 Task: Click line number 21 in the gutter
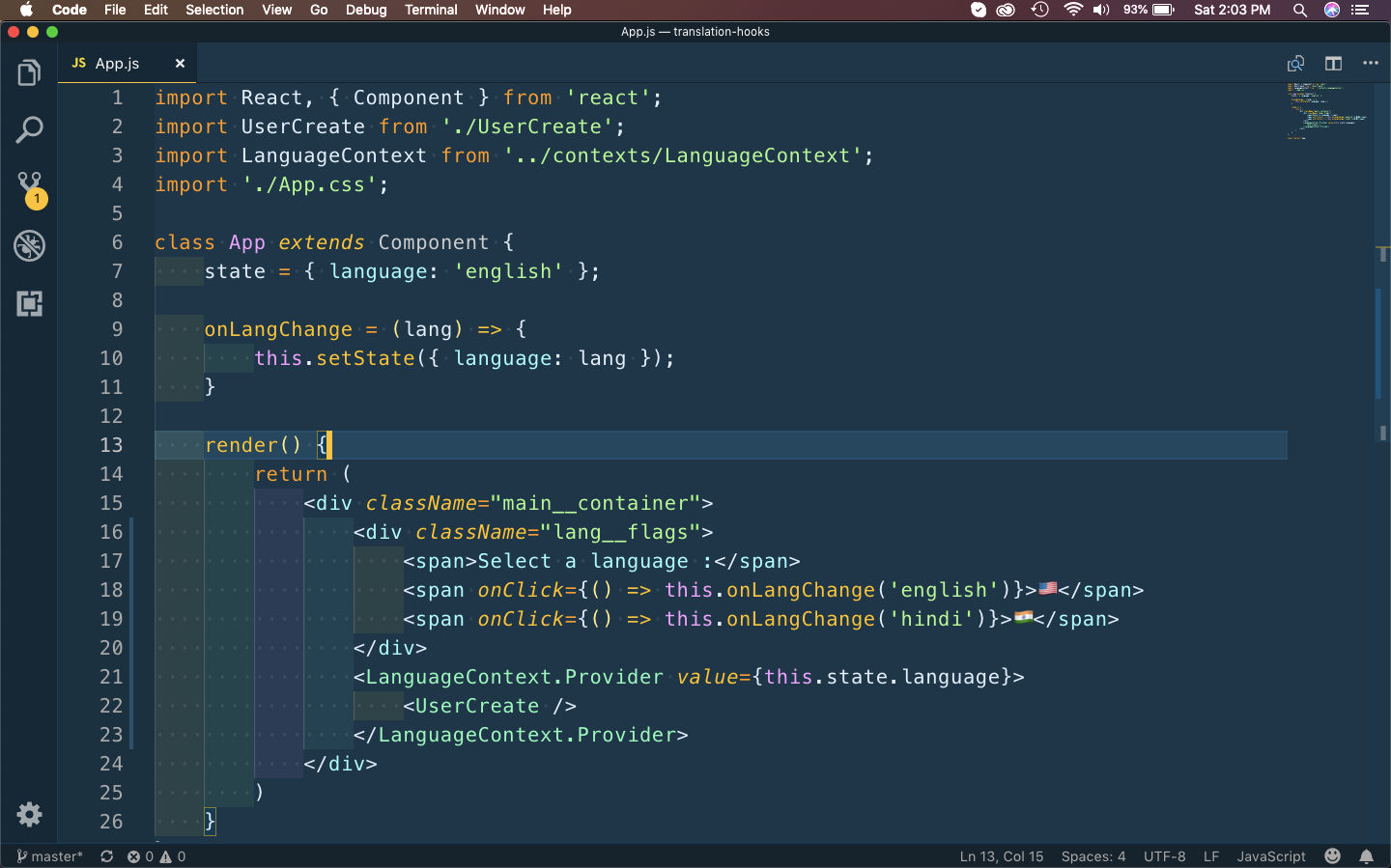pos(111,677)
